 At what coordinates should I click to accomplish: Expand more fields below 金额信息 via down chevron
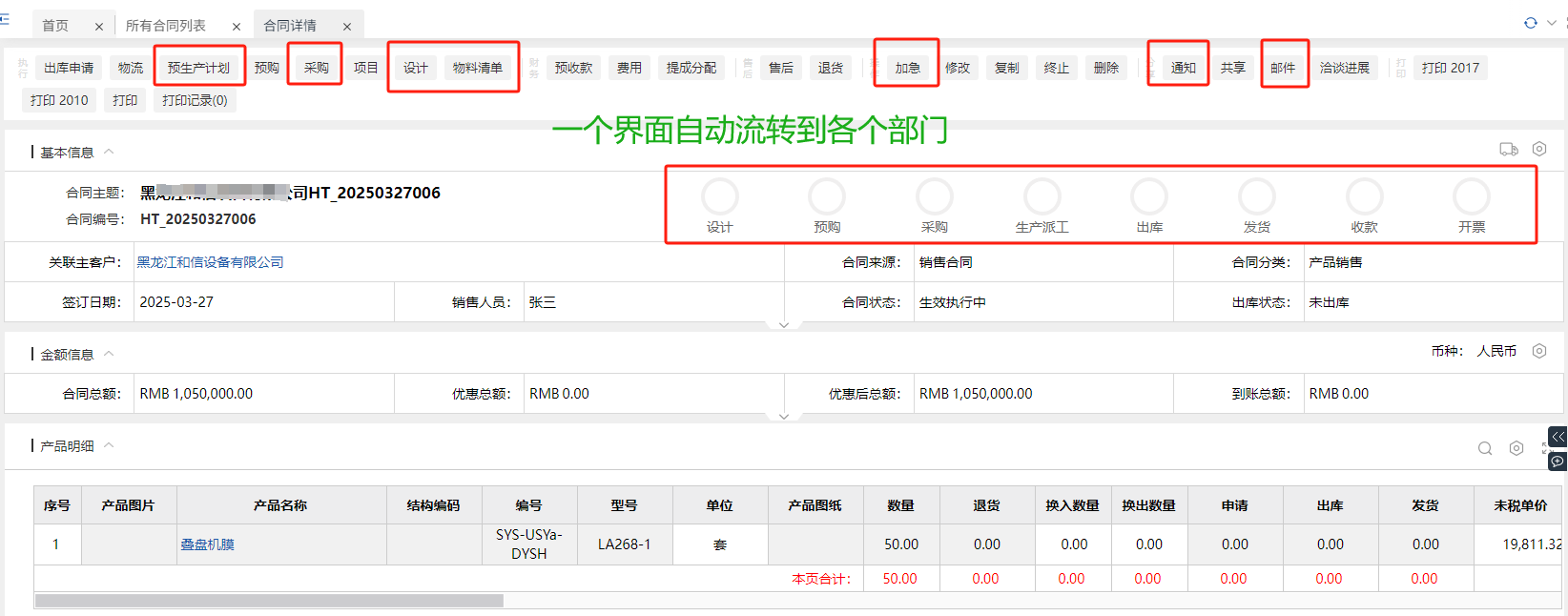(784, 417)
